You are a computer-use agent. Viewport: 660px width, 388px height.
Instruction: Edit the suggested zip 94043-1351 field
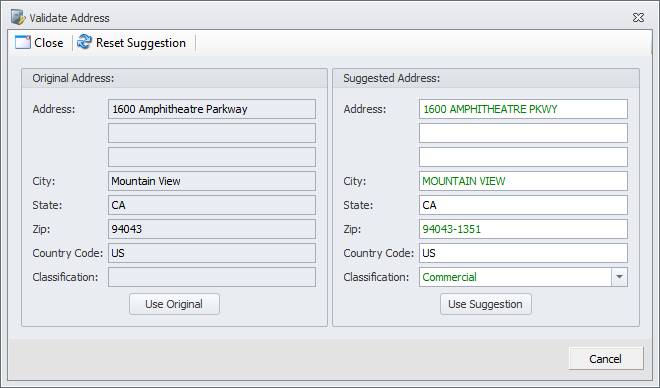click(x=523, y=229)
